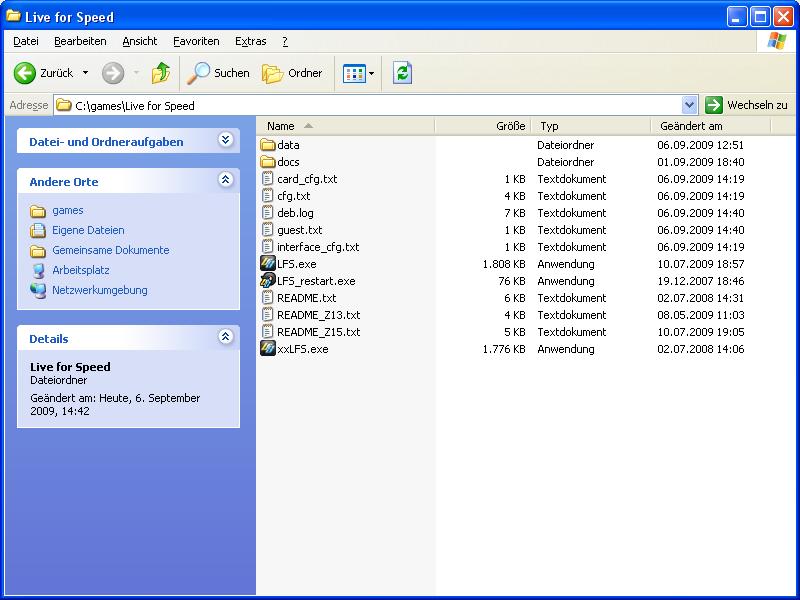
Task: Click the green refresh icon in toolbar
Action: click(403, 73)
